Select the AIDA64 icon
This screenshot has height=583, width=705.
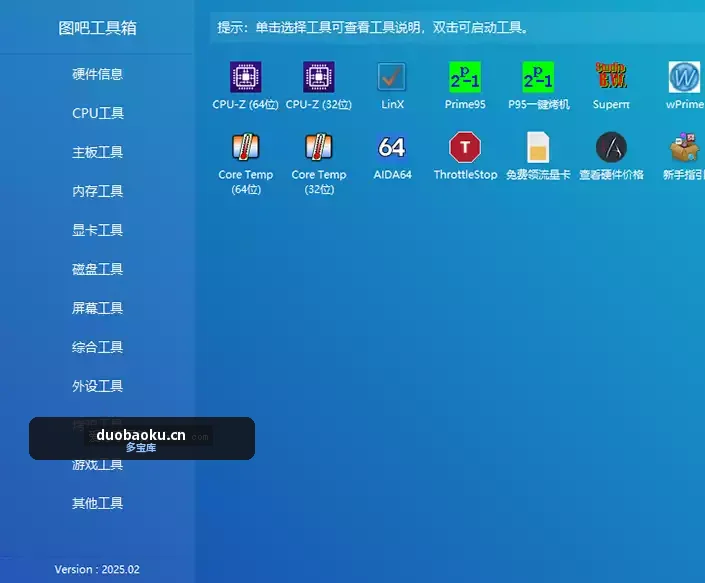pos(392,147)
